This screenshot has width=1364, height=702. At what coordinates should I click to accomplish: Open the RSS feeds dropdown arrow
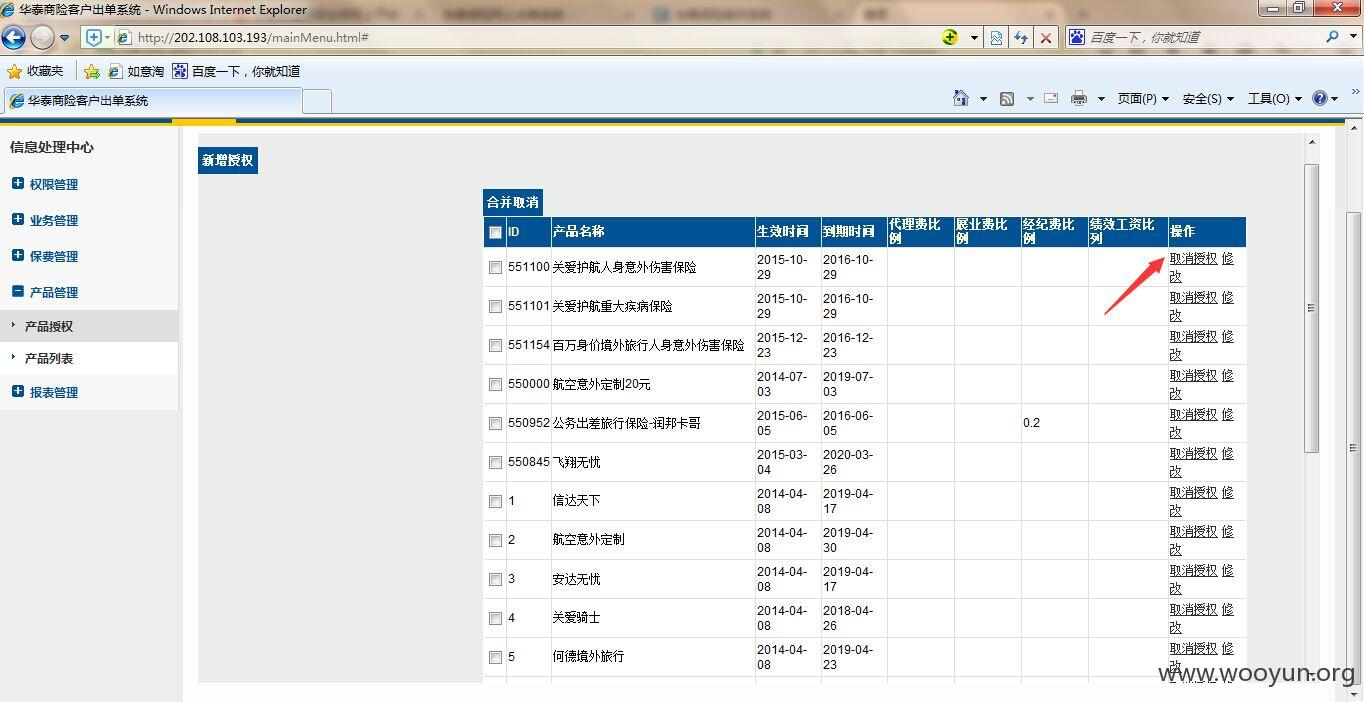coord(1029,99)
